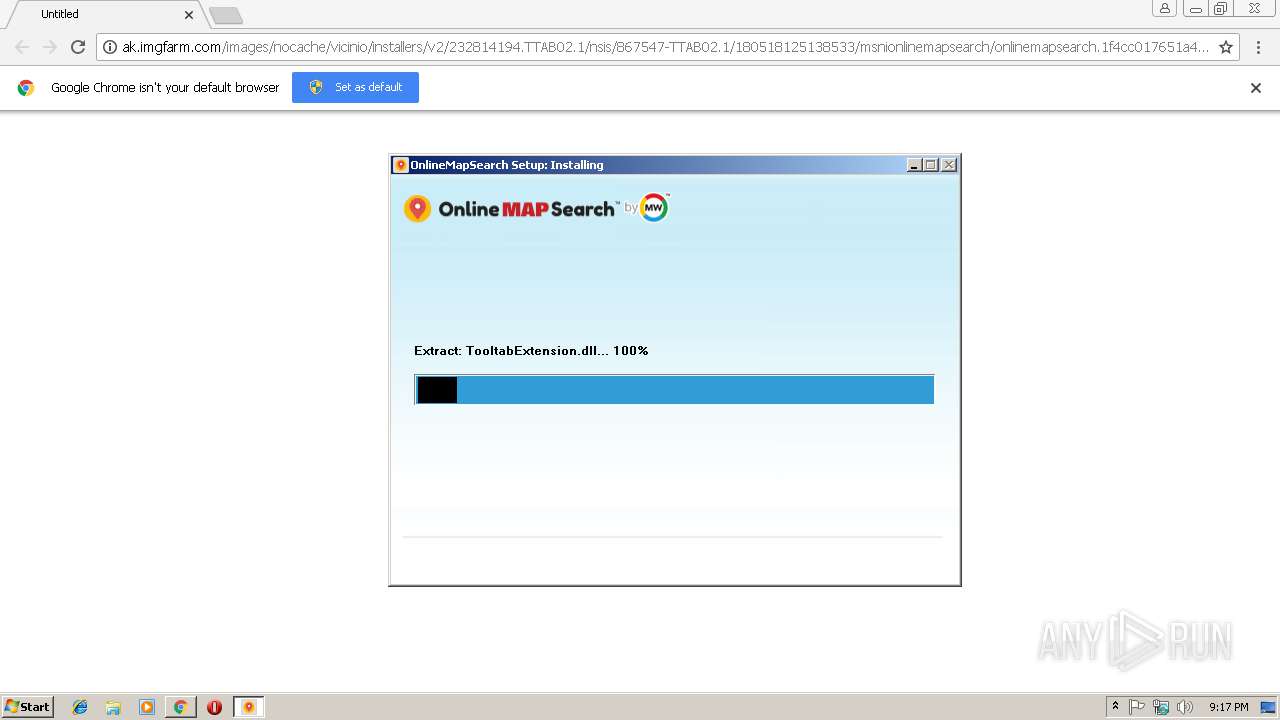Click the forward navigation arrow

coord(50,47)
